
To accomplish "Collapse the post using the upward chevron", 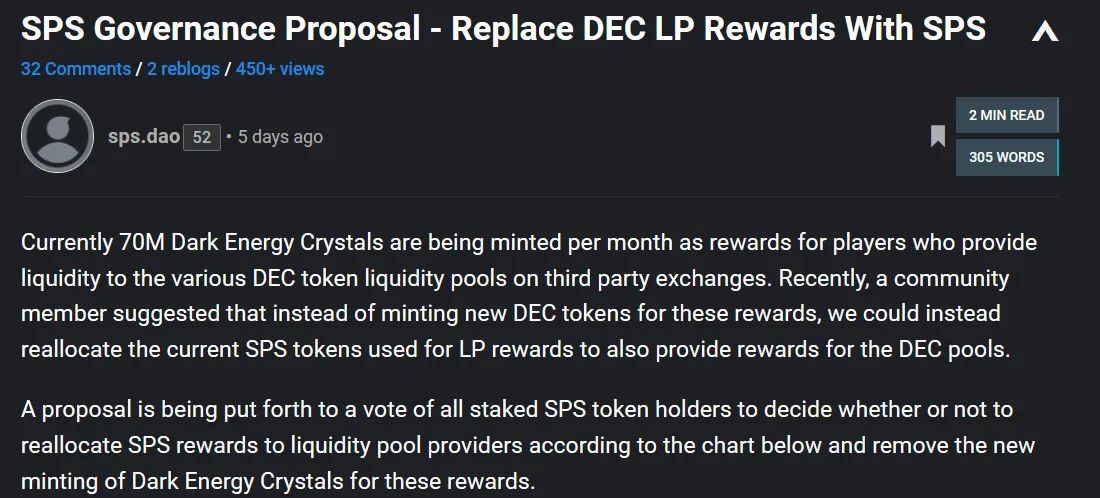I will click(1044, 32).
